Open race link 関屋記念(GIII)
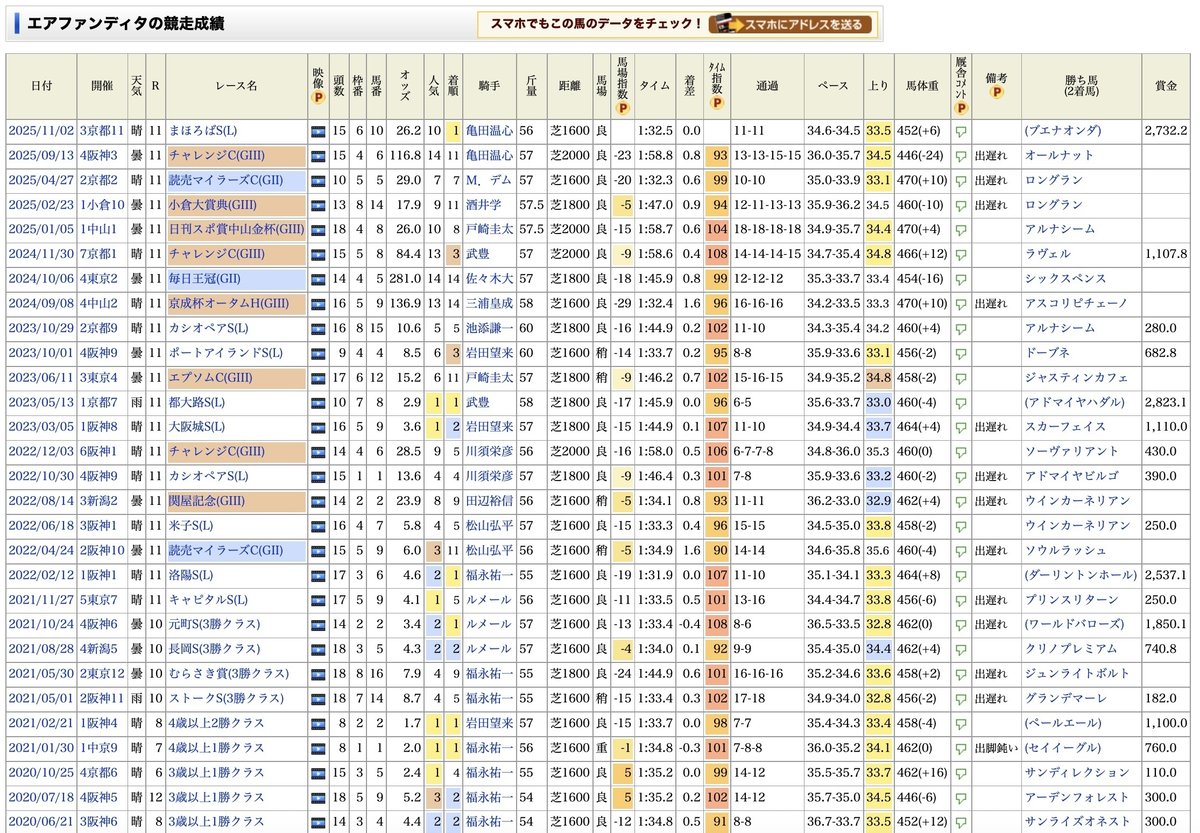This screenshot has height=833, width=1200. (209, 500)
